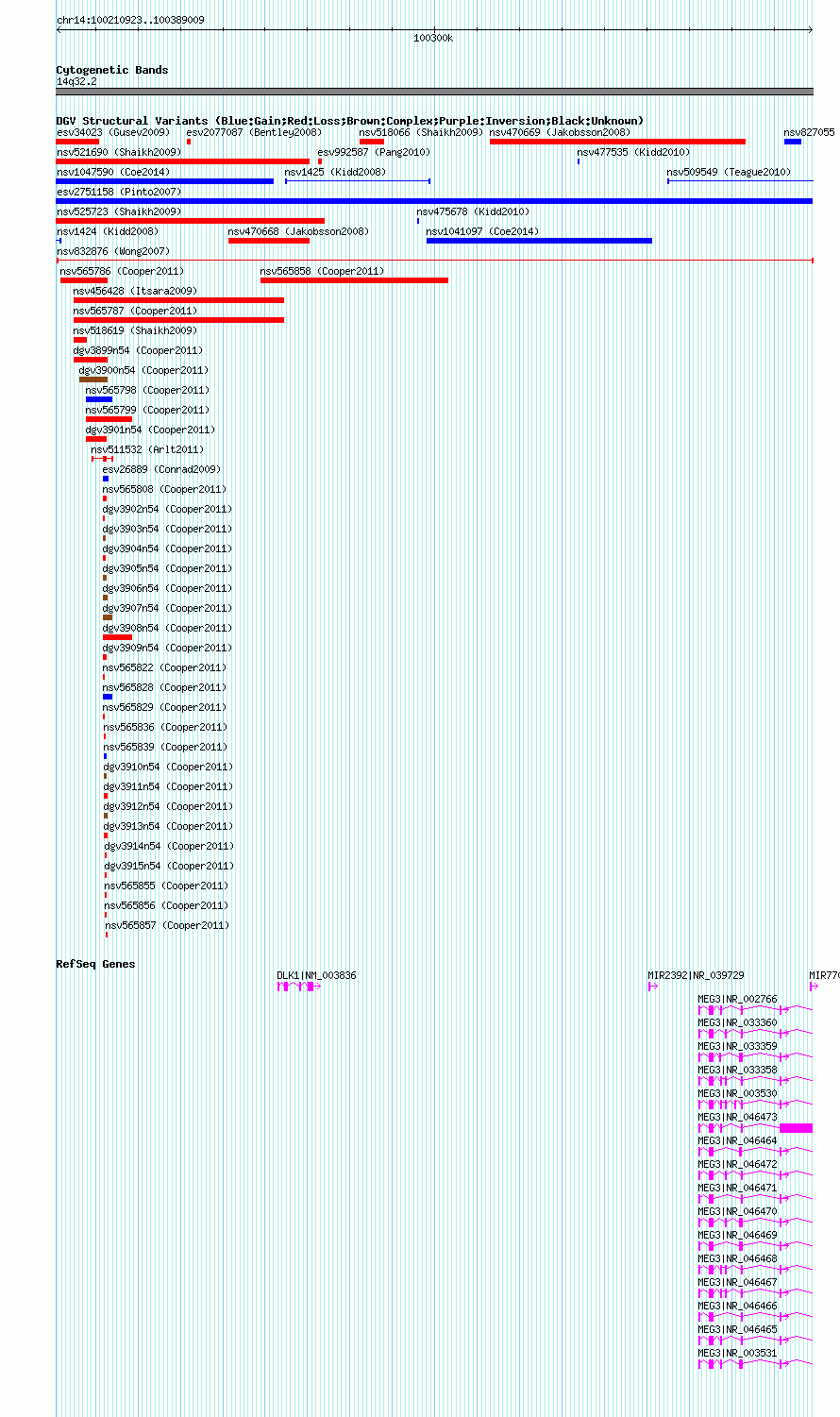Select the MEG3 NR_002766 transcript glyph
Image resolution: width=840 pixels, height=1417 pixels.
click(x=755, y=1010)
